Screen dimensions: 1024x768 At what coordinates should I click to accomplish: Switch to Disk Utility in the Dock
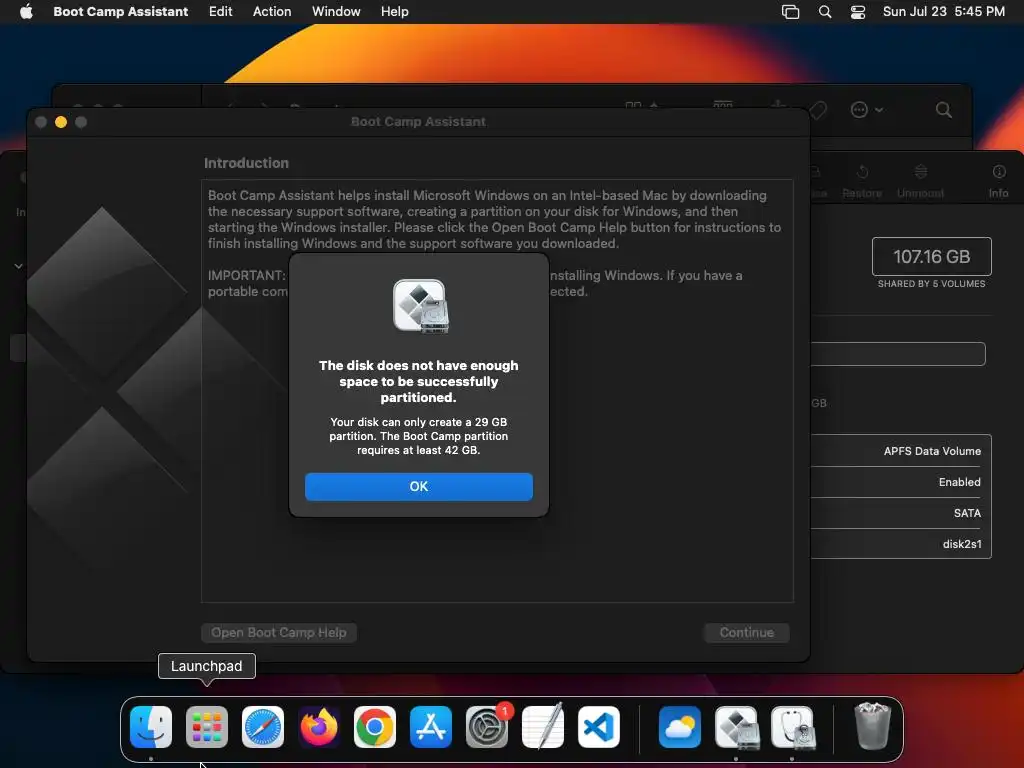click(x=792, y=727)
